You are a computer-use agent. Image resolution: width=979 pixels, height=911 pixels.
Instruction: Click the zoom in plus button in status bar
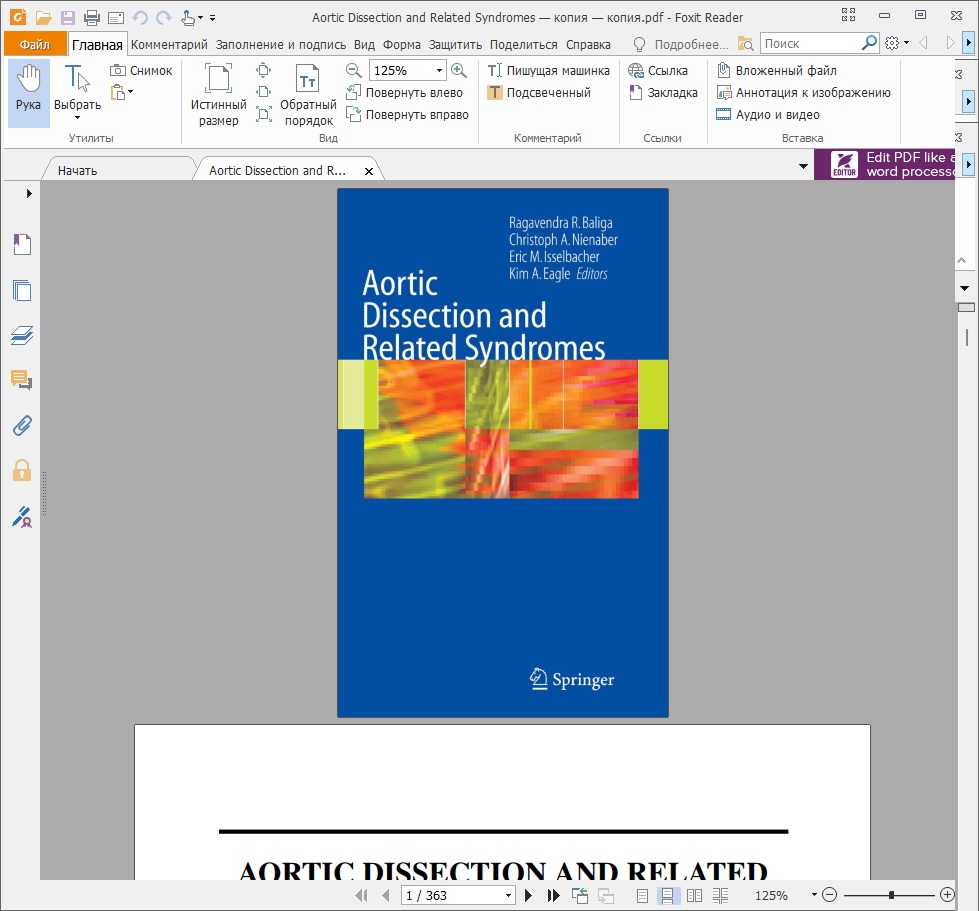tap(947, 895)
